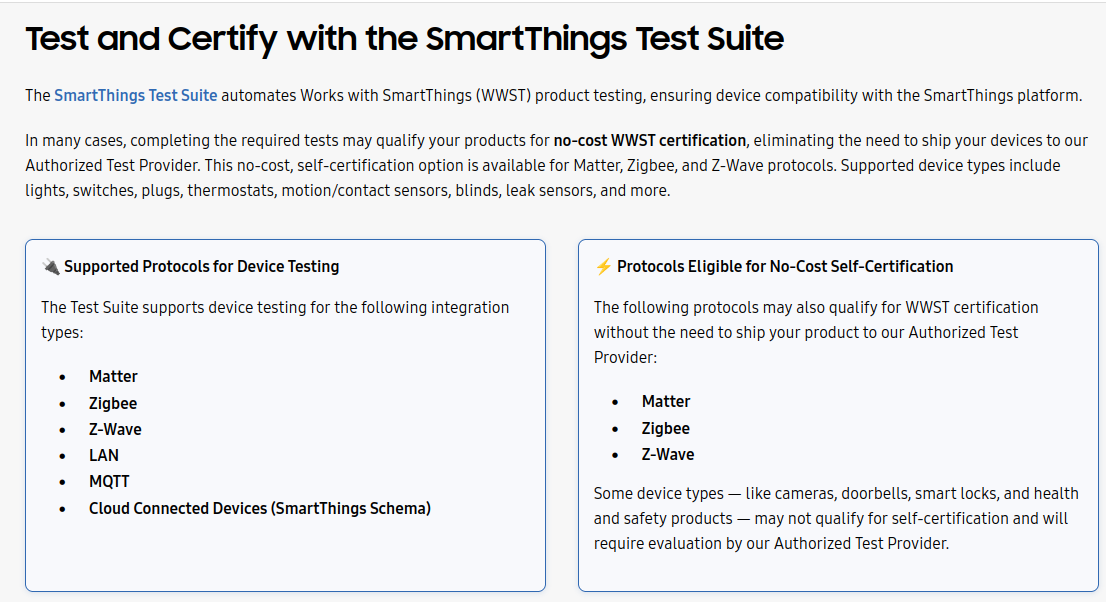The width and height of the screenshot is (1106, 602).
Task: Click the paragraph about cameras and doorbells
Action: [x=836, y=518]
